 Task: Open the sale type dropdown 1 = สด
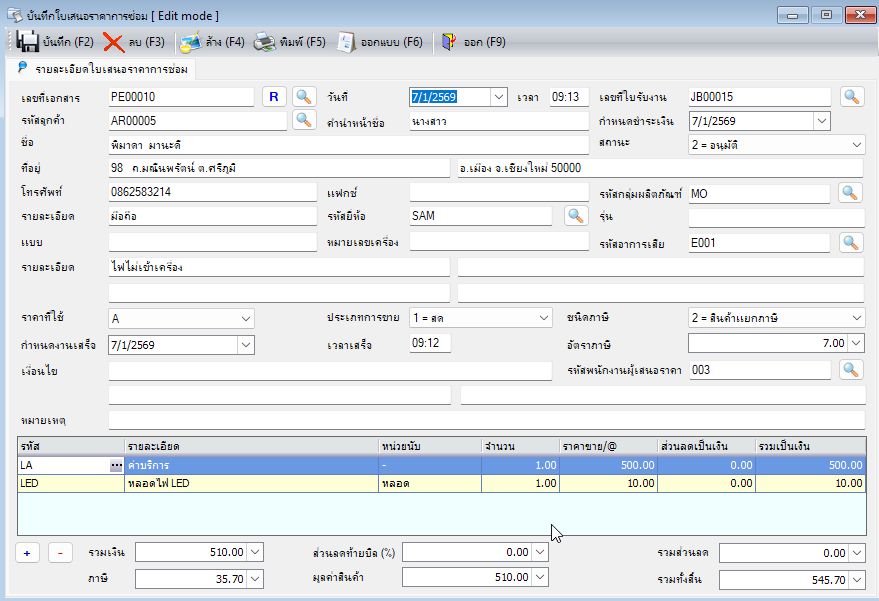543,318
